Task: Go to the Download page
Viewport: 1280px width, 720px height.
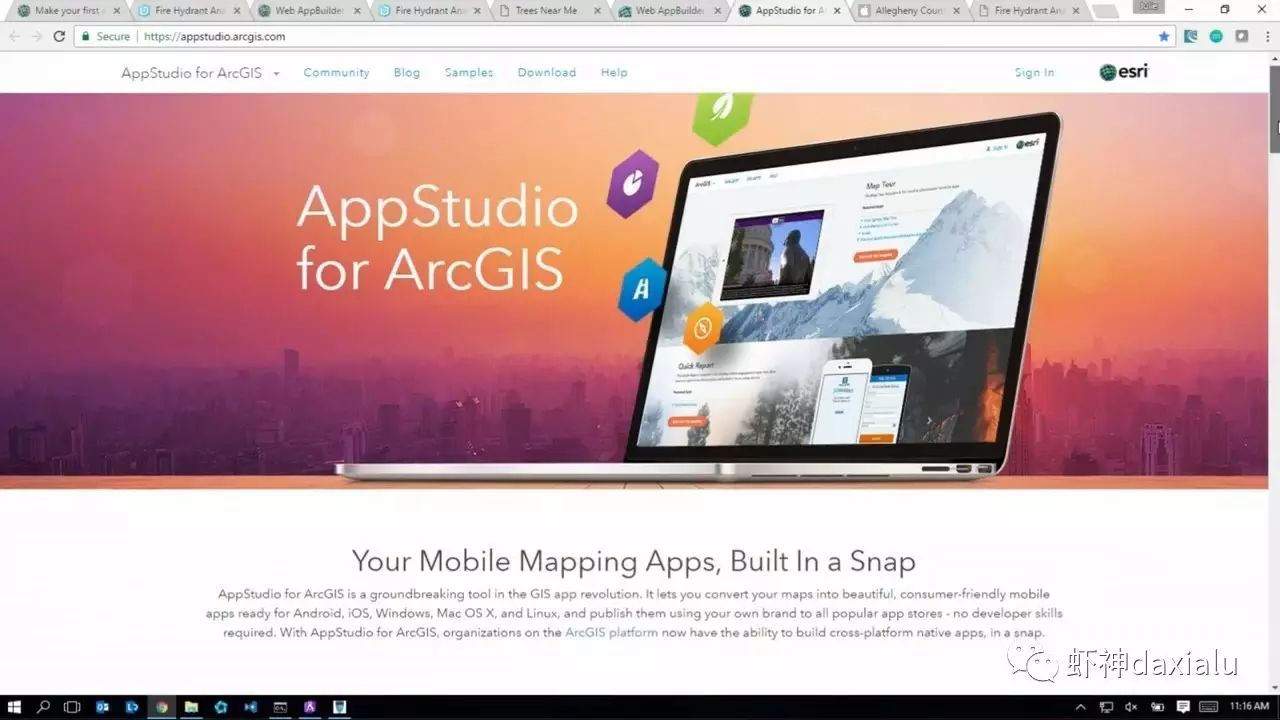Action: coord(547,73)
